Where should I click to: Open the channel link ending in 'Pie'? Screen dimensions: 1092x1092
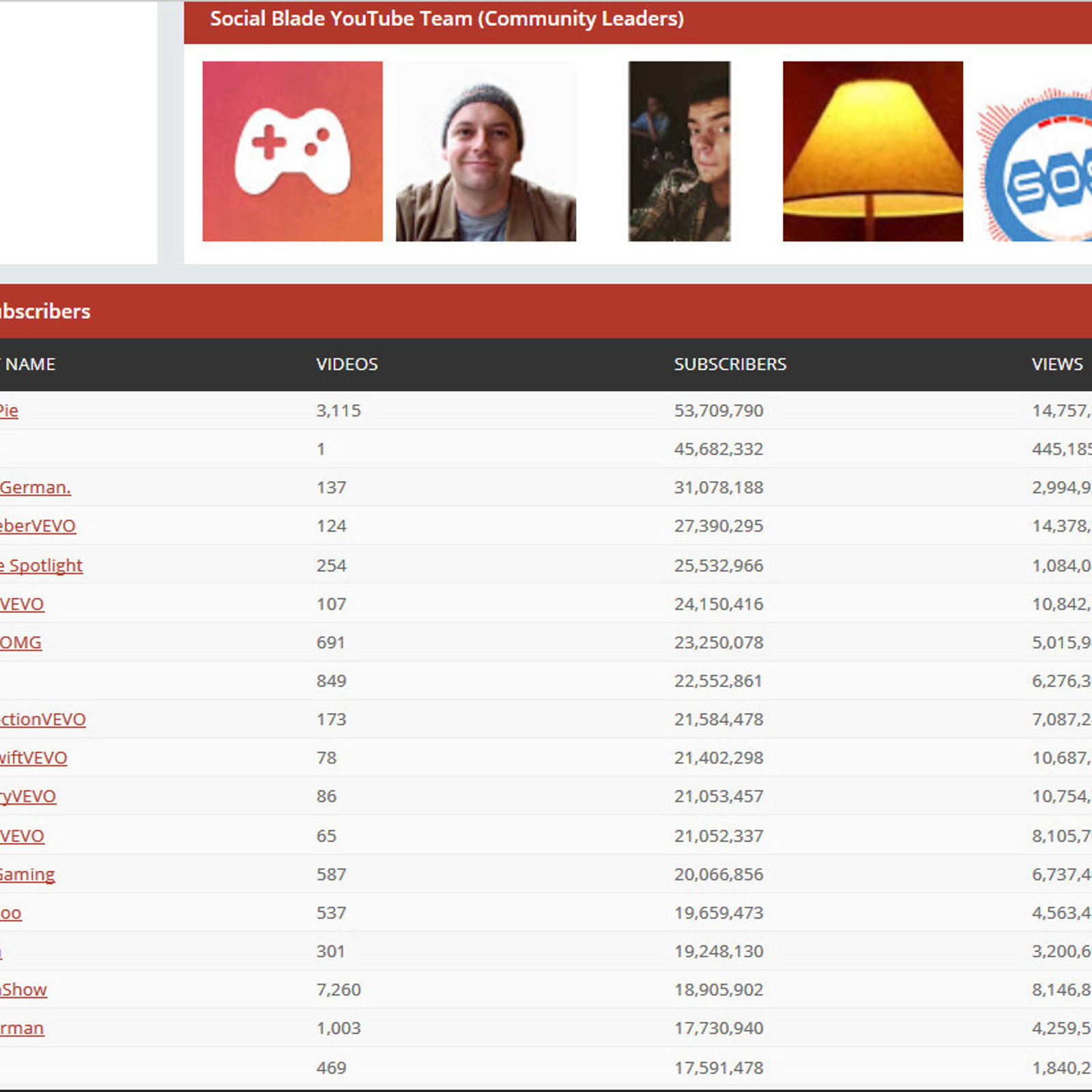tap(9, 410)
